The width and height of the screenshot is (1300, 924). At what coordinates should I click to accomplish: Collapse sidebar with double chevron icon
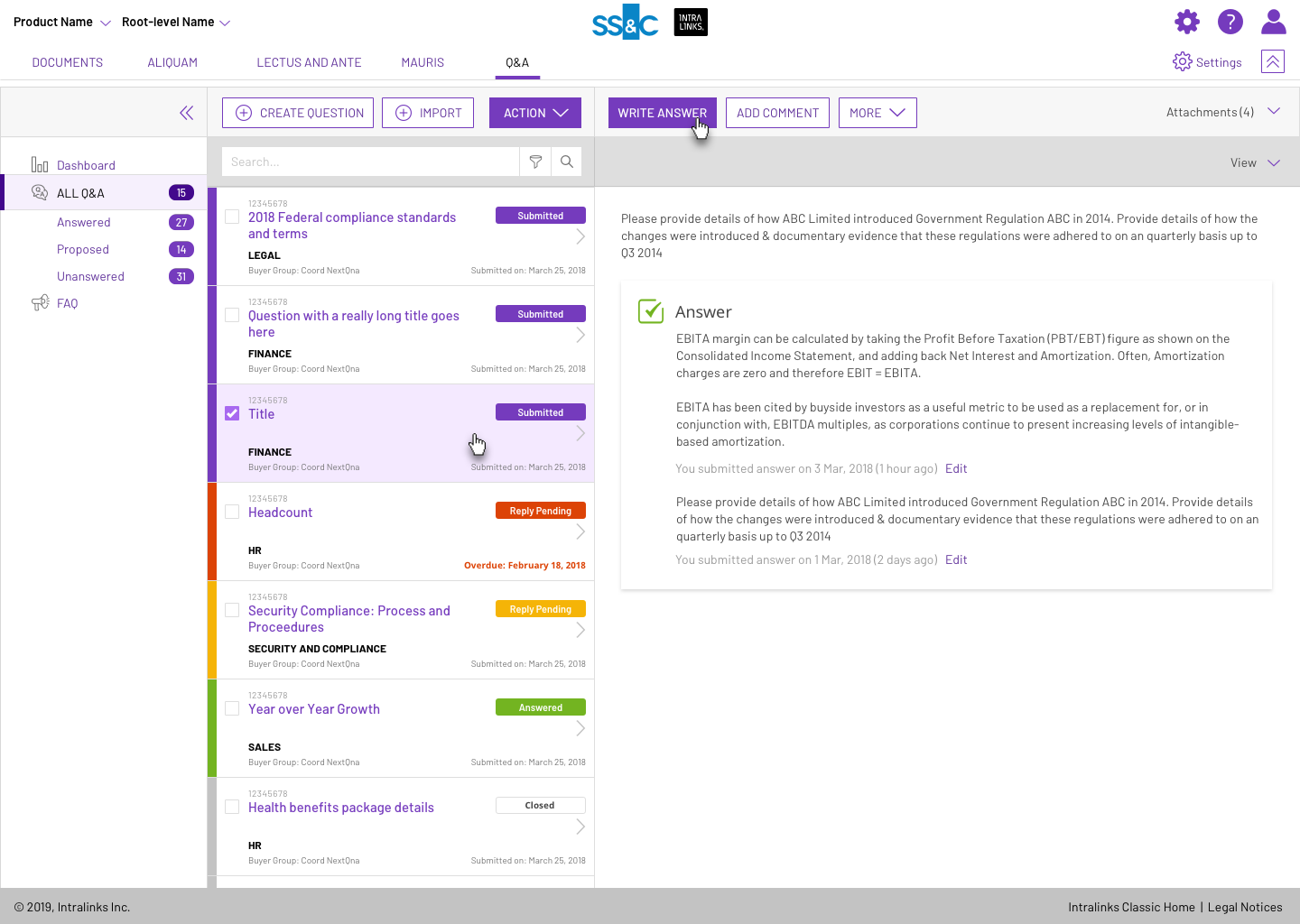(x=186, y=113)
